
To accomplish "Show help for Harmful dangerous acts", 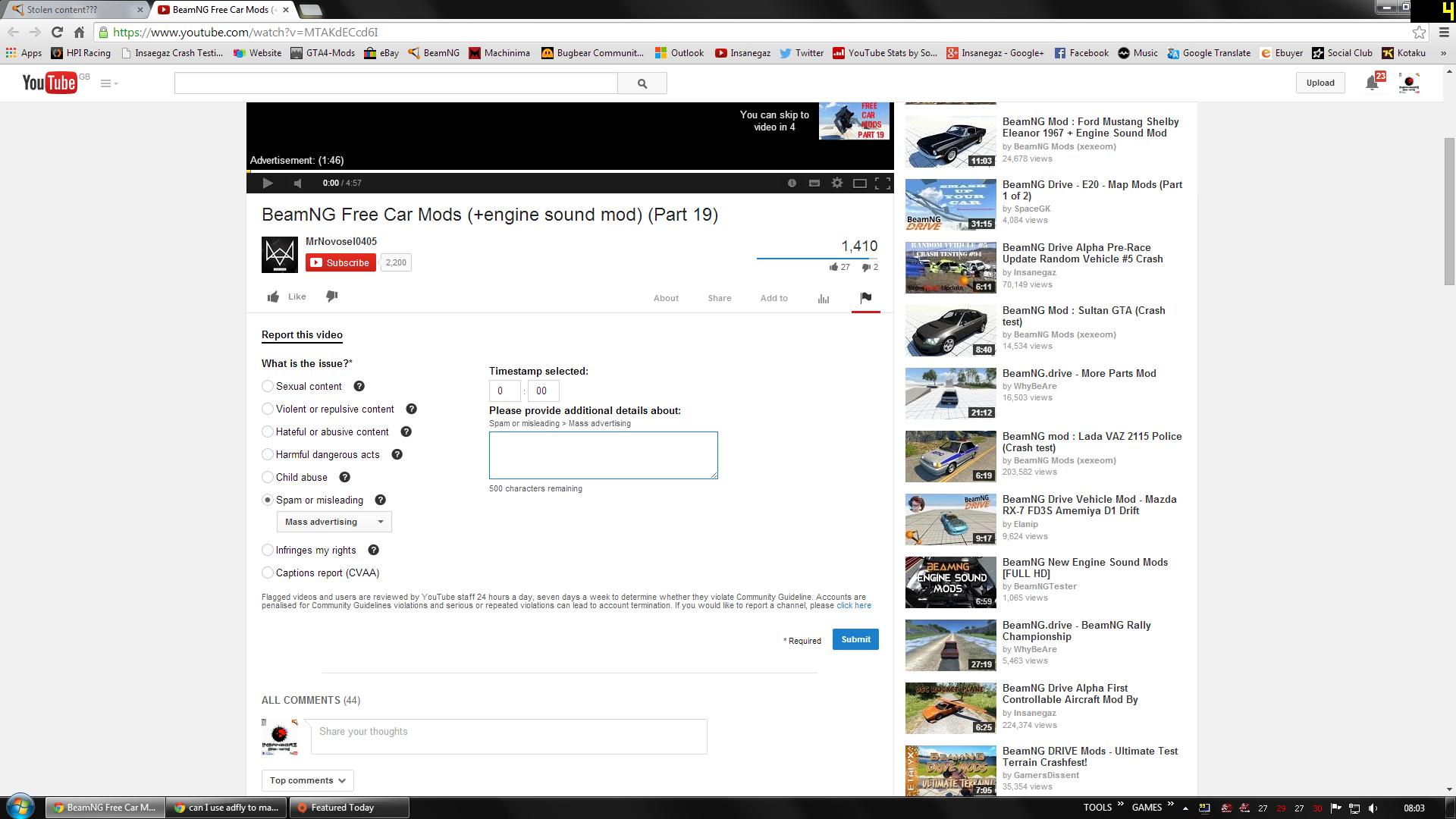I will (x=397, y=454).
